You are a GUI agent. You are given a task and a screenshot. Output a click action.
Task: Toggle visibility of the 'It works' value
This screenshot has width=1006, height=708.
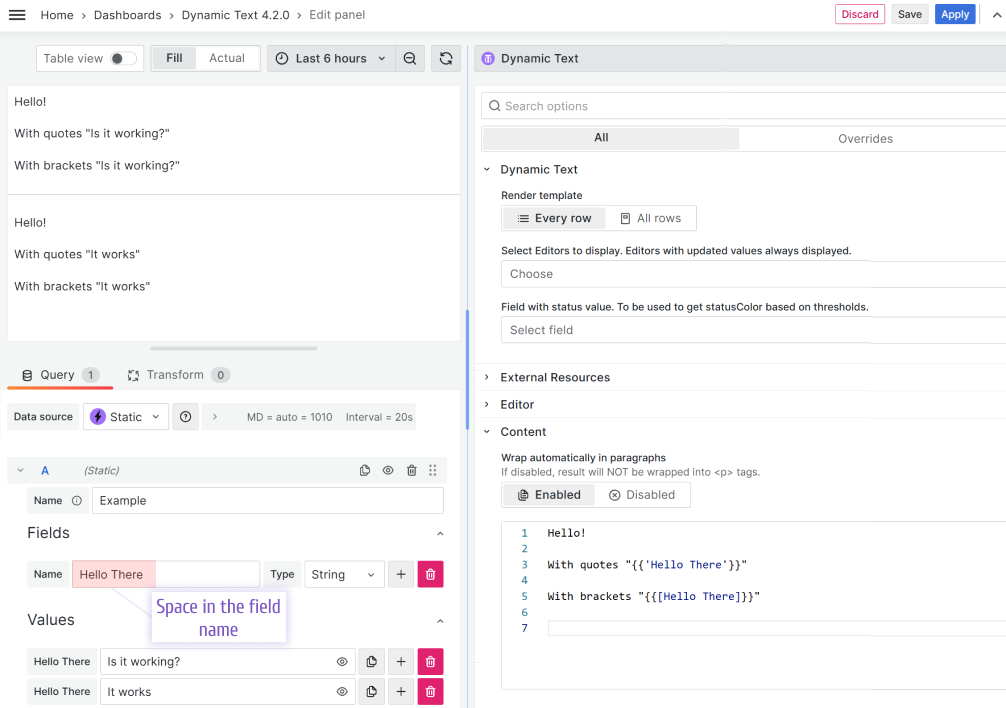pos(342,691)
